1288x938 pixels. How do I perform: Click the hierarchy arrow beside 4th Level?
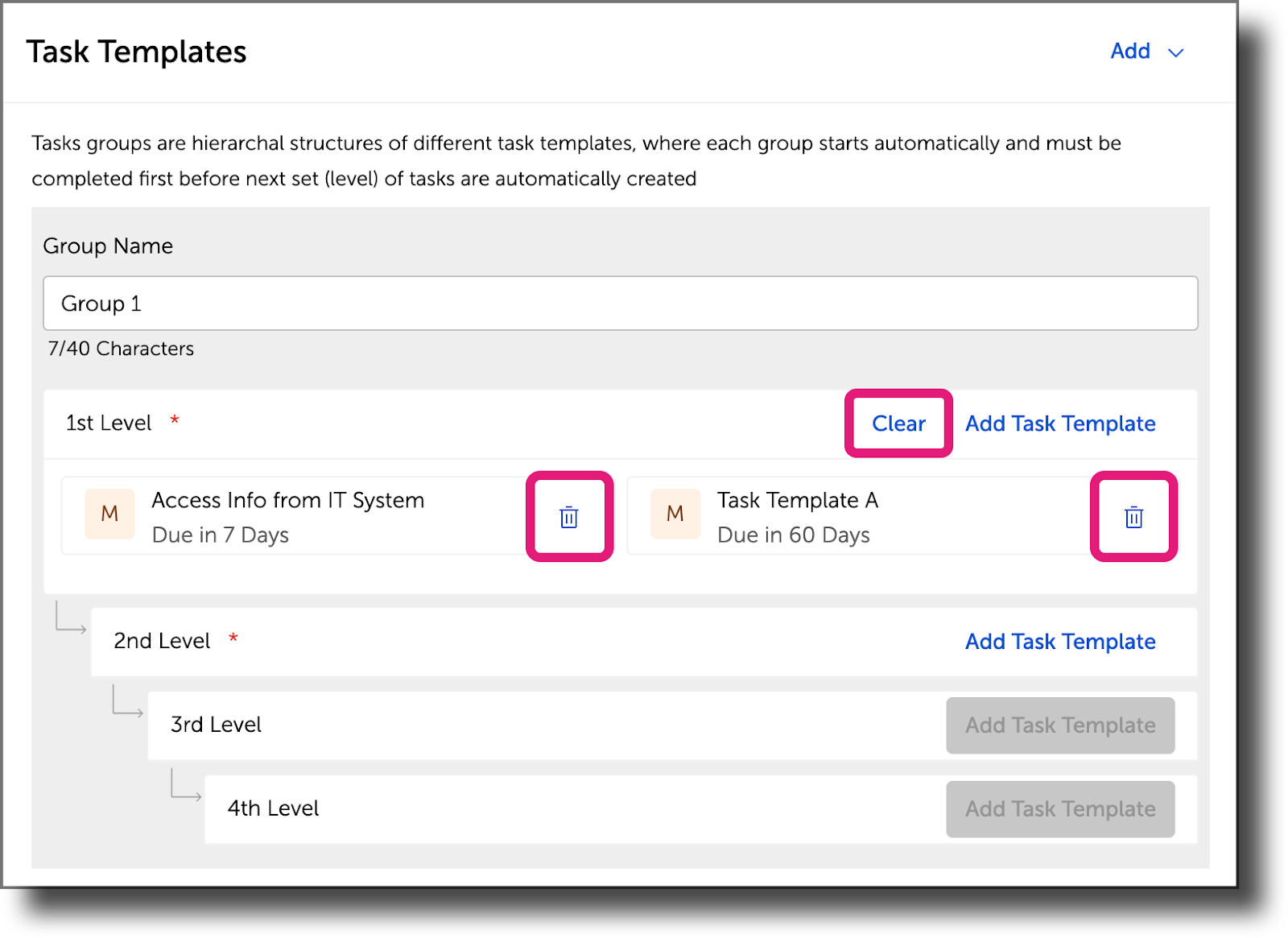pyautogui.click(x=185, y=785)
